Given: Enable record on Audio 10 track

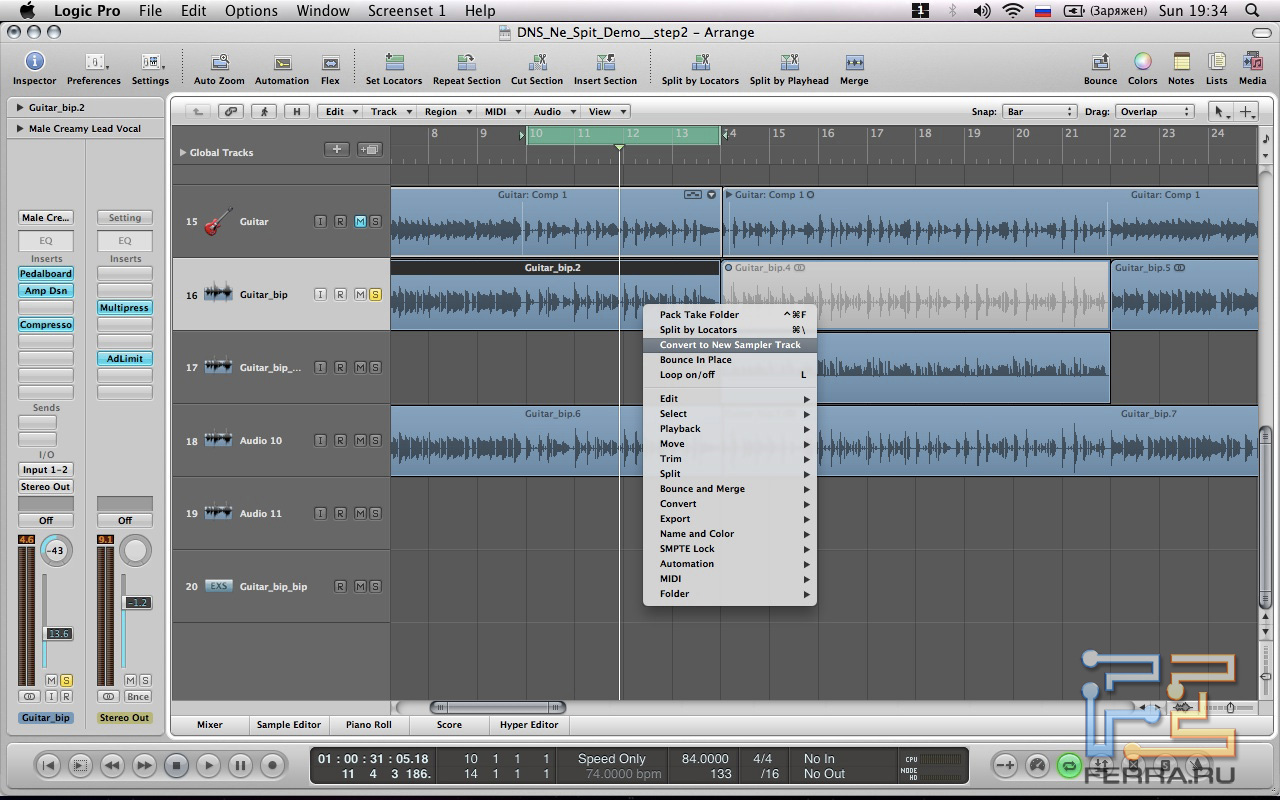Looking at the screenshot, I should click(340, 441).
